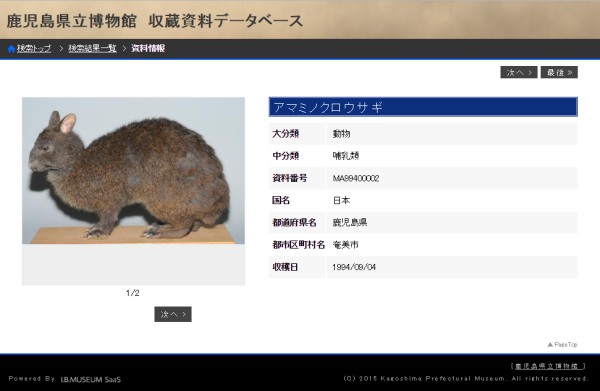The height and width of the screenshot is (391, 600).
Task: Click the アミノクロウサギ title bar
Action: [423, 107]
